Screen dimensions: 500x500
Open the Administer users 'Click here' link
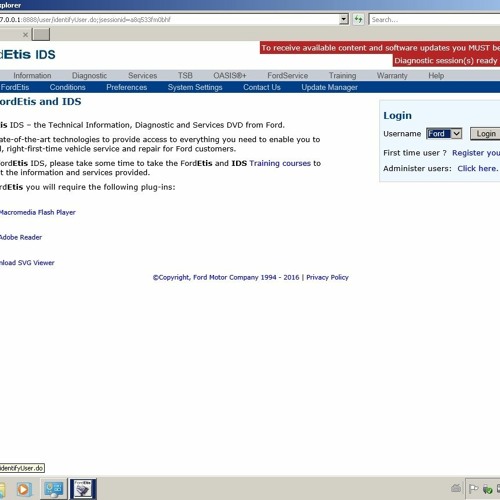click(x=478, y=168)
